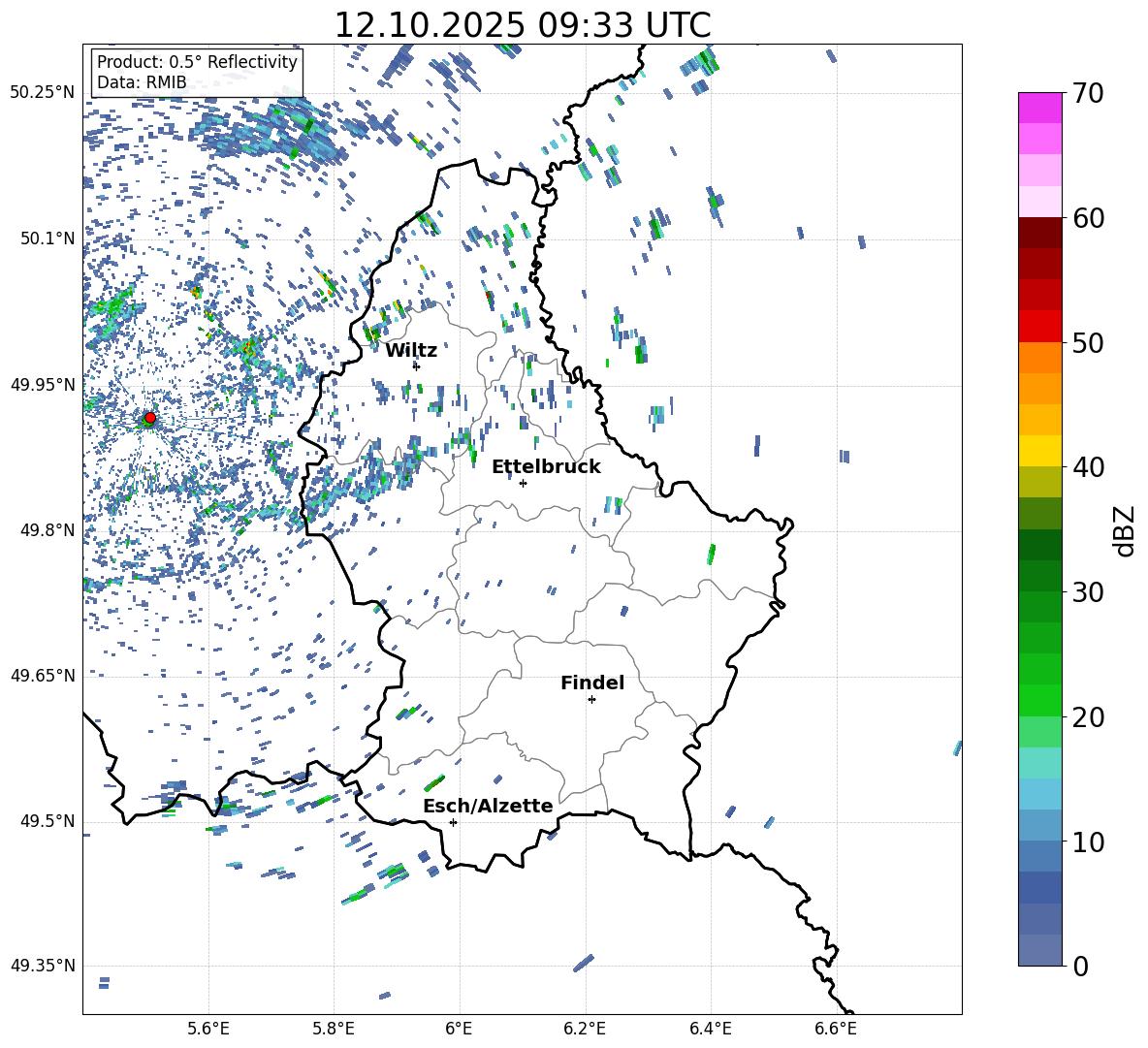Select the Ettelbruck city label
1148x1048 pixels.
546,467
